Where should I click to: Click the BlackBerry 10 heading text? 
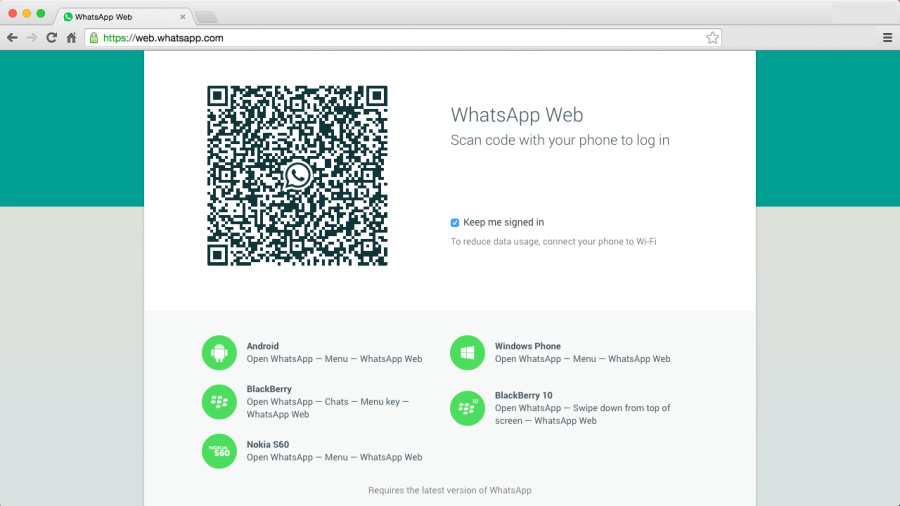tap(523, 395)
